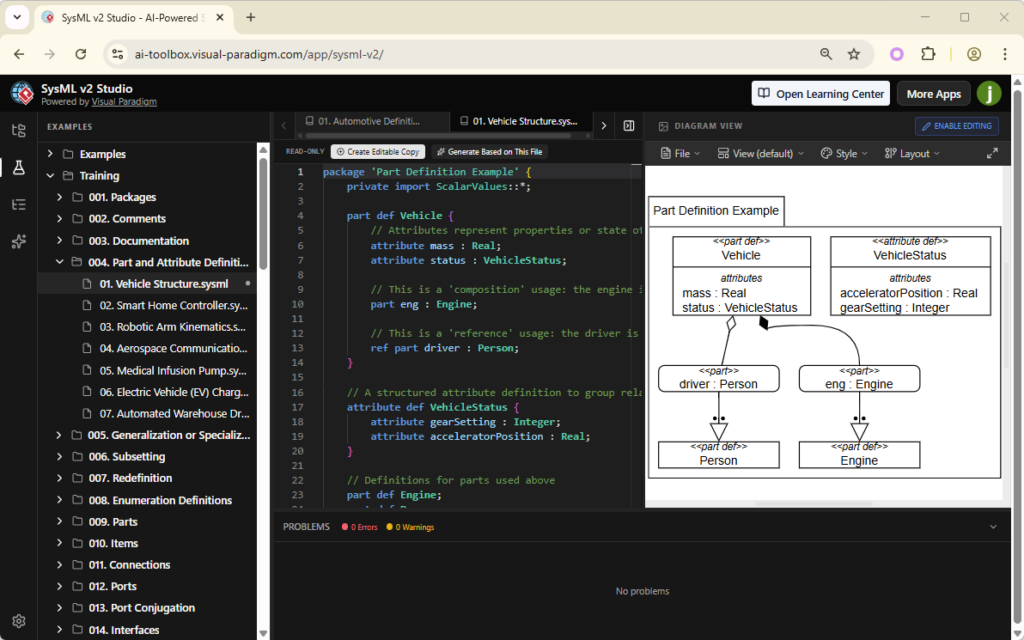Open 02. Smart Home Controller file
This screenshot has width=1024, height=640.
pyautogui.click(x=173, y=305)
